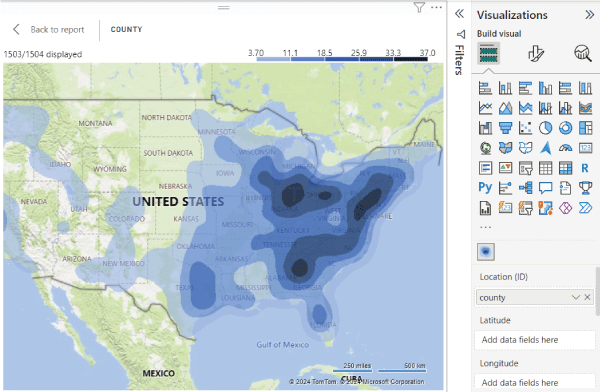Screen dimensions: 600x392
Task: Select the Donut chart visual
Action: point(566,128)
